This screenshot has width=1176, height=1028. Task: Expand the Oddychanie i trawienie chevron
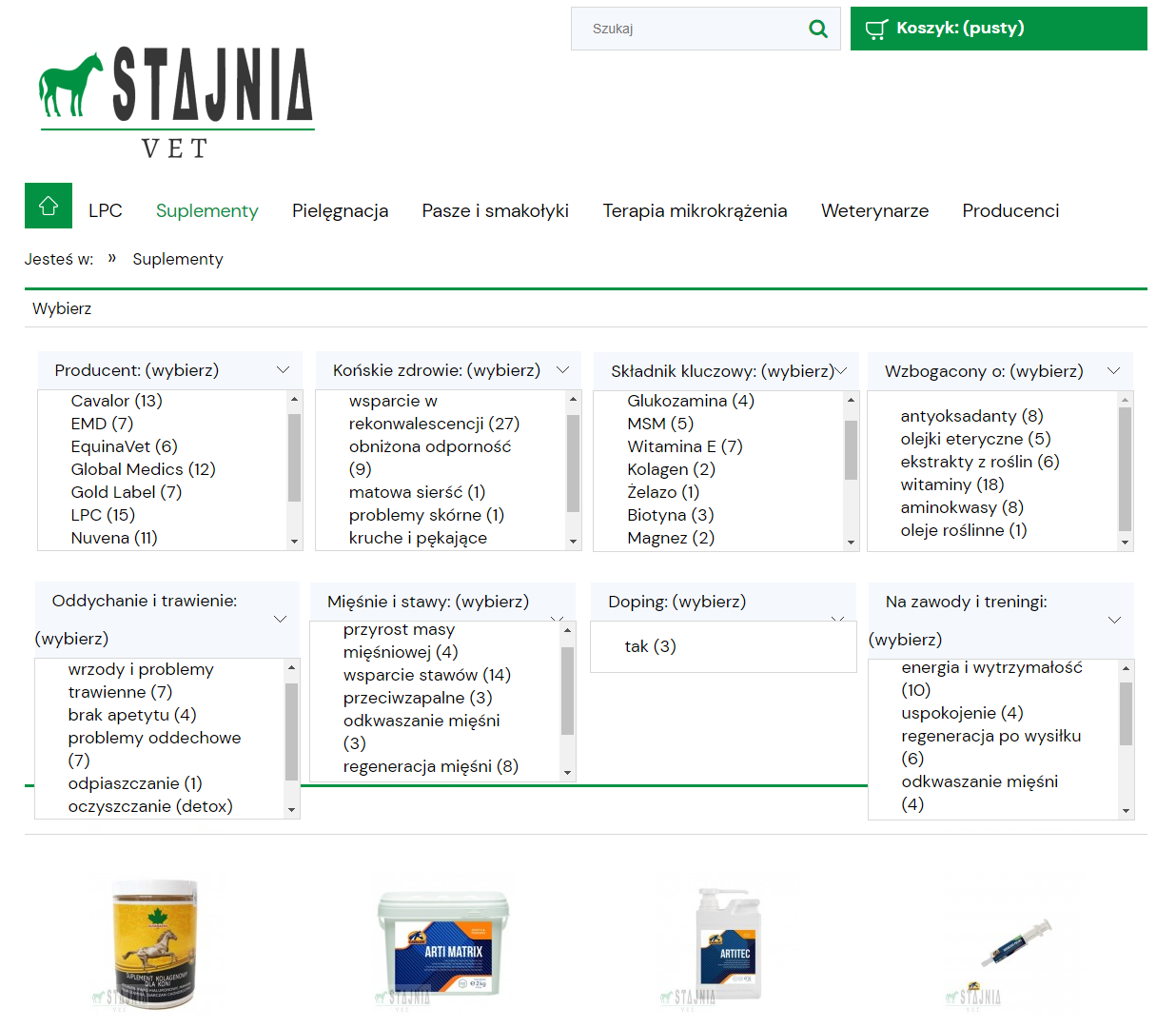click(280, 619)
